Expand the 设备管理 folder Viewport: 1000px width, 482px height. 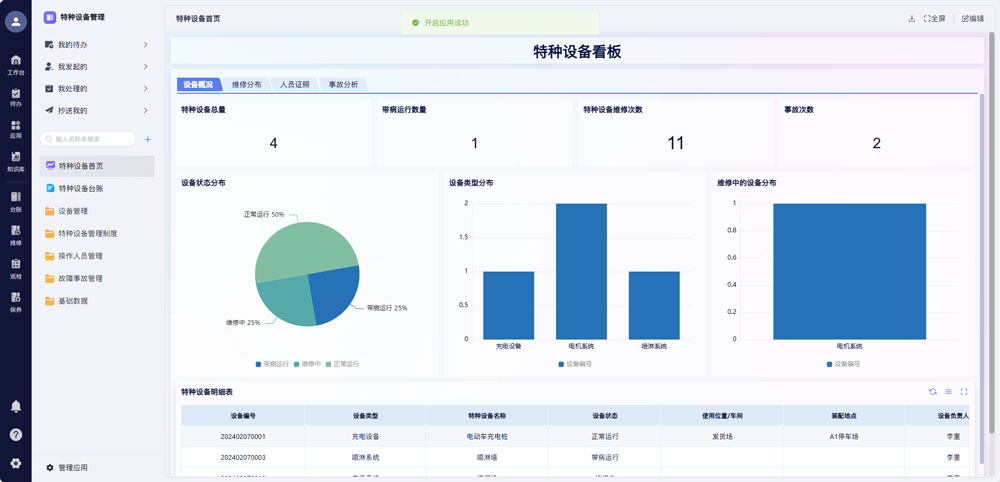73,211
